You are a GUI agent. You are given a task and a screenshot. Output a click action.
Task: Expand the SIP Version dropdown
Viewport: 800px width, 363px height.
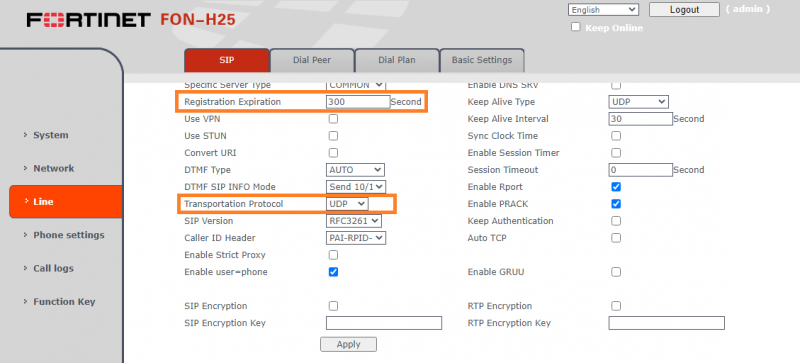pyautogui.click(x=354, y=221)
